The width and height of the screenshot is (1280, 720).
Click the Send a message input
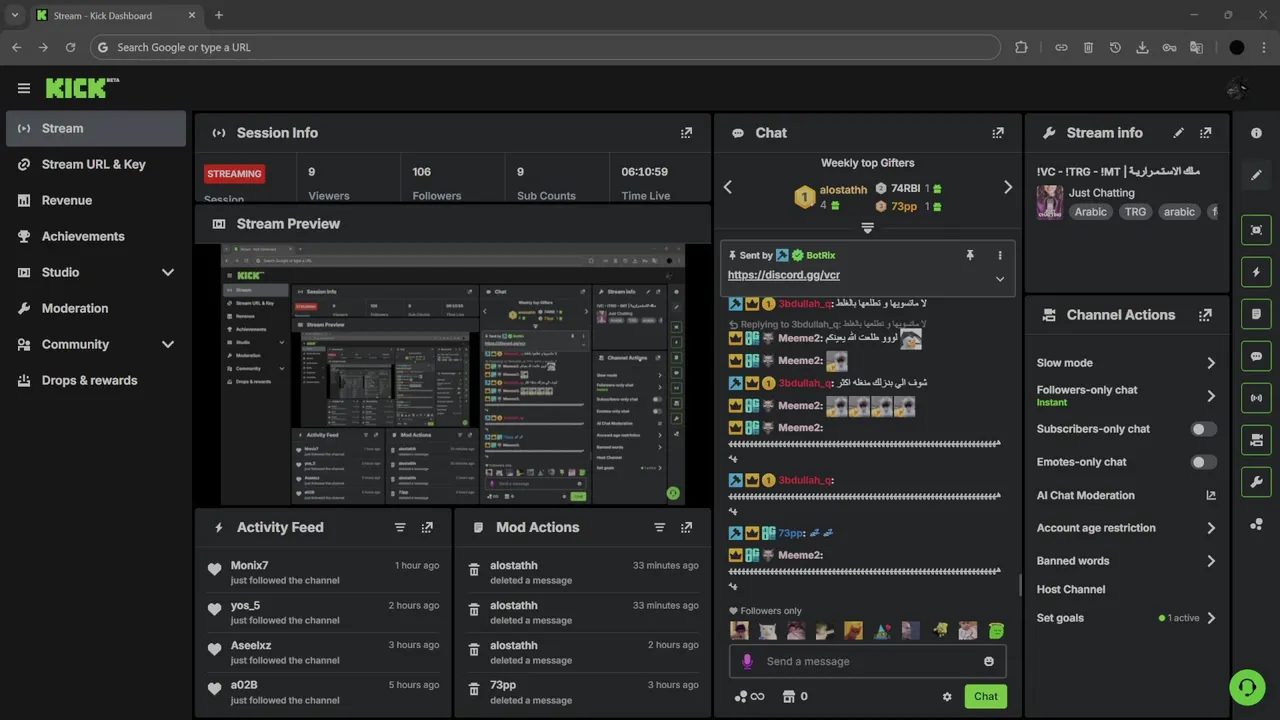click(x=867, y=661)
